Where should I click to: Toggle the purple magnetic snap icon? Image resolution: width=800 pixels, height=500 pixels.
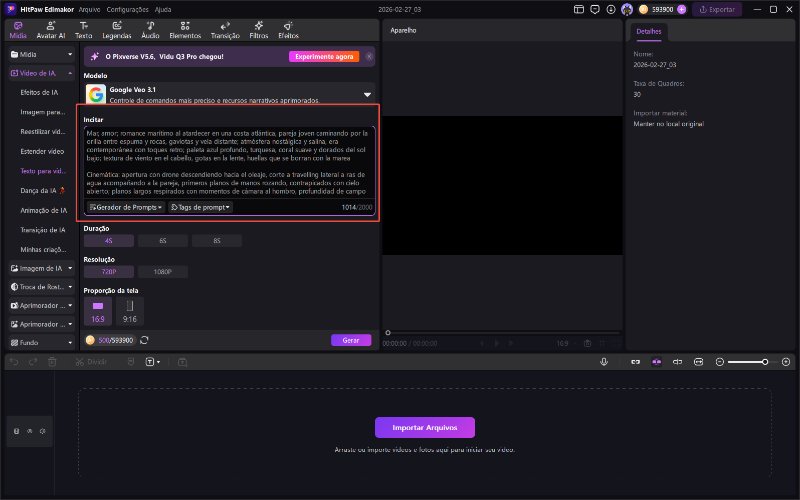click(x=657, y=362)
